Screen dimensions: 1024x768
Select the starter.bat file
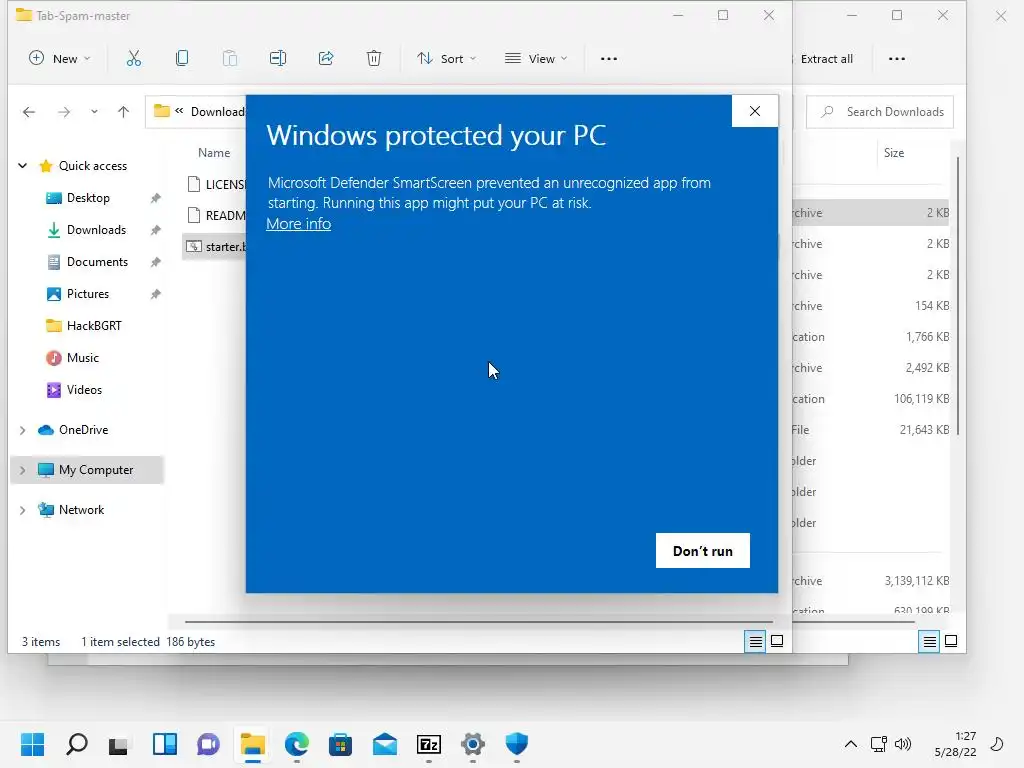click(216, 247)
